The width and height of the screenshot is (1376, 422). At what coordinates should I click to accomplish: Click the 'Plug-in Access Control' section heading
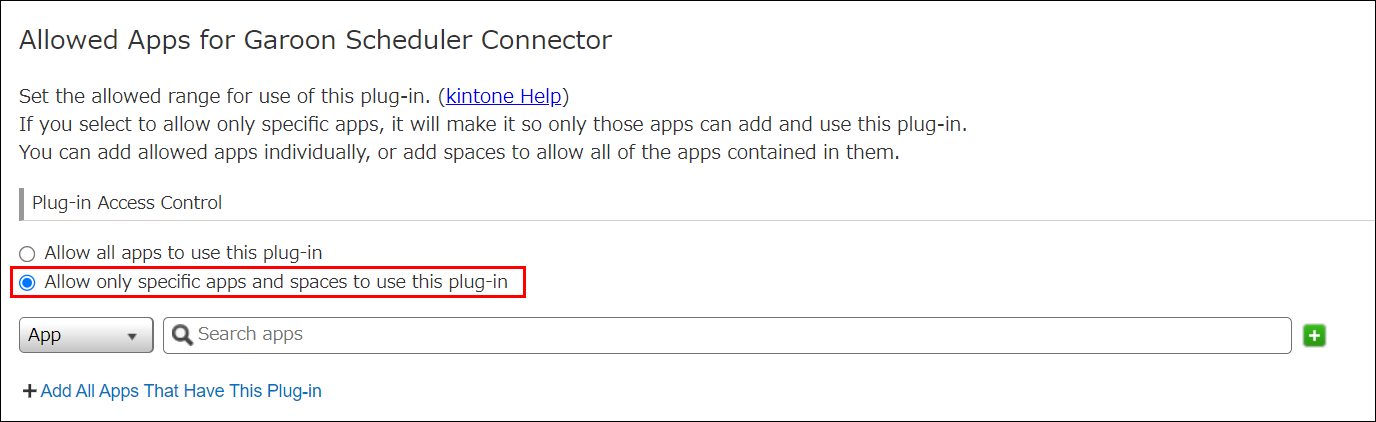[x=127, y=203]
